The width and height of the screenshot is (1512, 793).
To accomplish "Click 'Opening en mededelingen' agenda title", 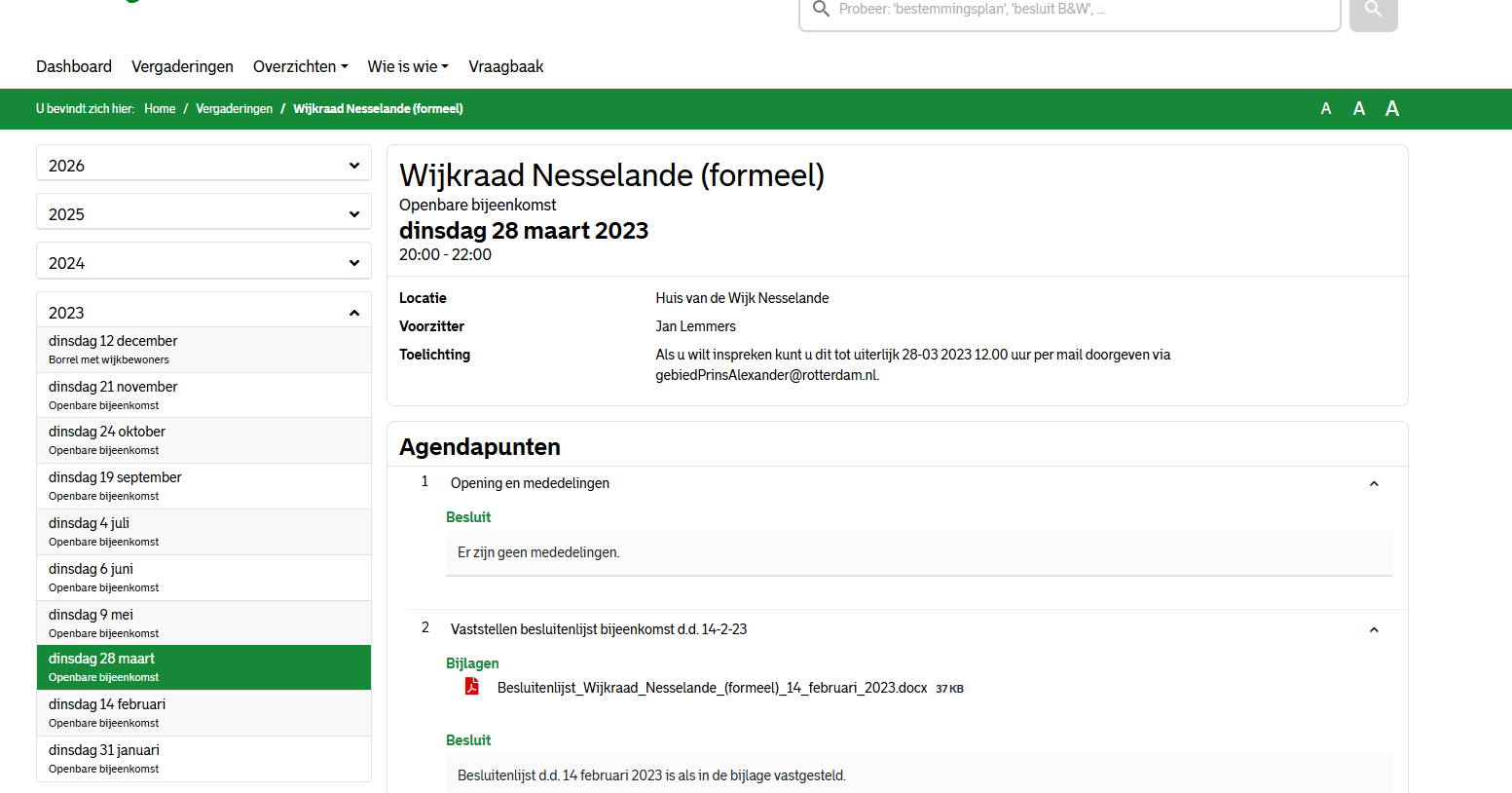I will (x=530, y=483).
